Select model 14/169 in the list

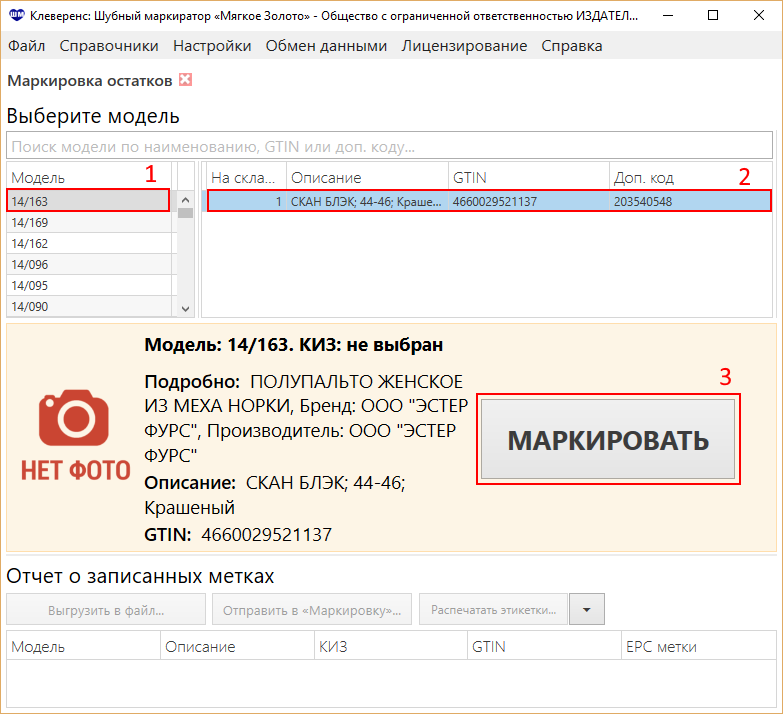[x=88, y=222]
